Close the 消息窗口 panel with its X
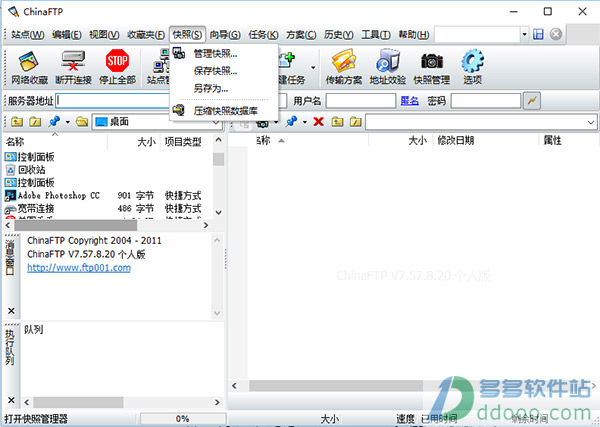The width and height of the screenshot is (600, 427). (11, 311)
